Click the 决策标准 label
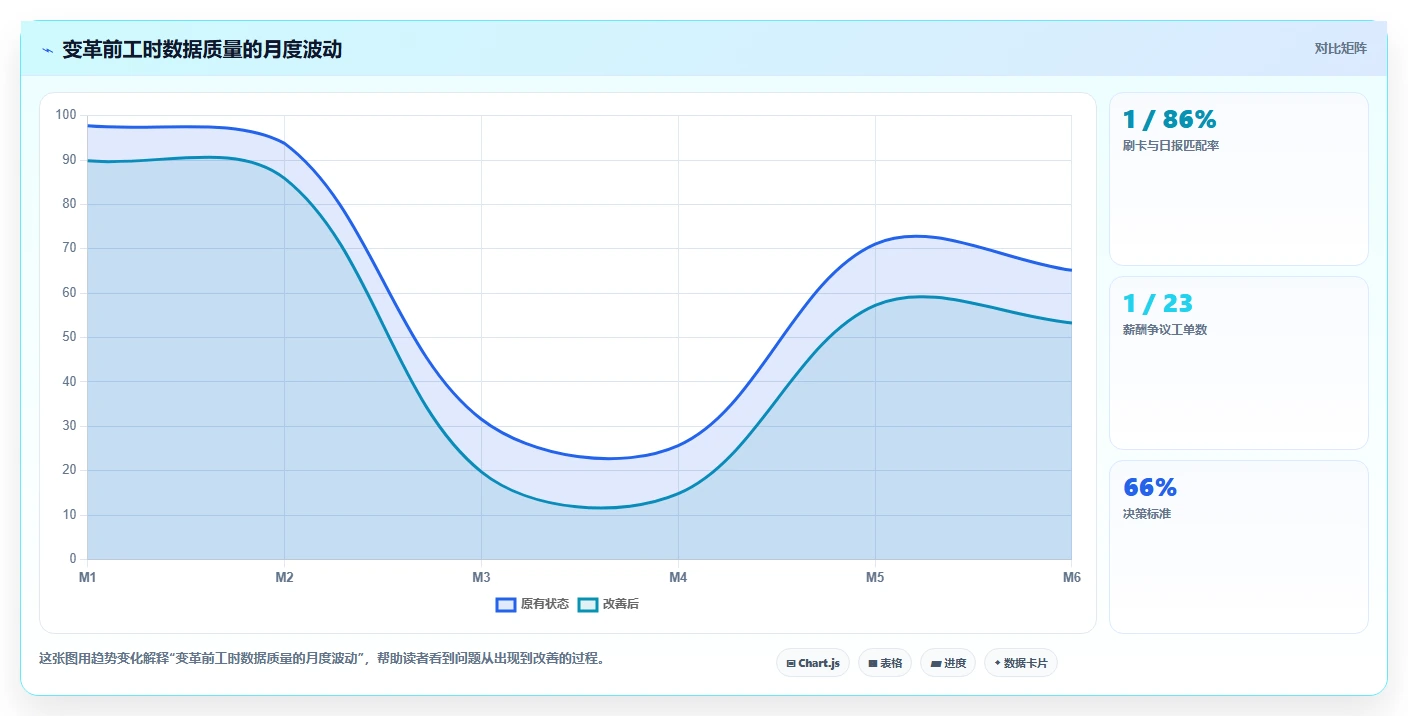Screen dimensions: 1408x716 pos(1147,514)
